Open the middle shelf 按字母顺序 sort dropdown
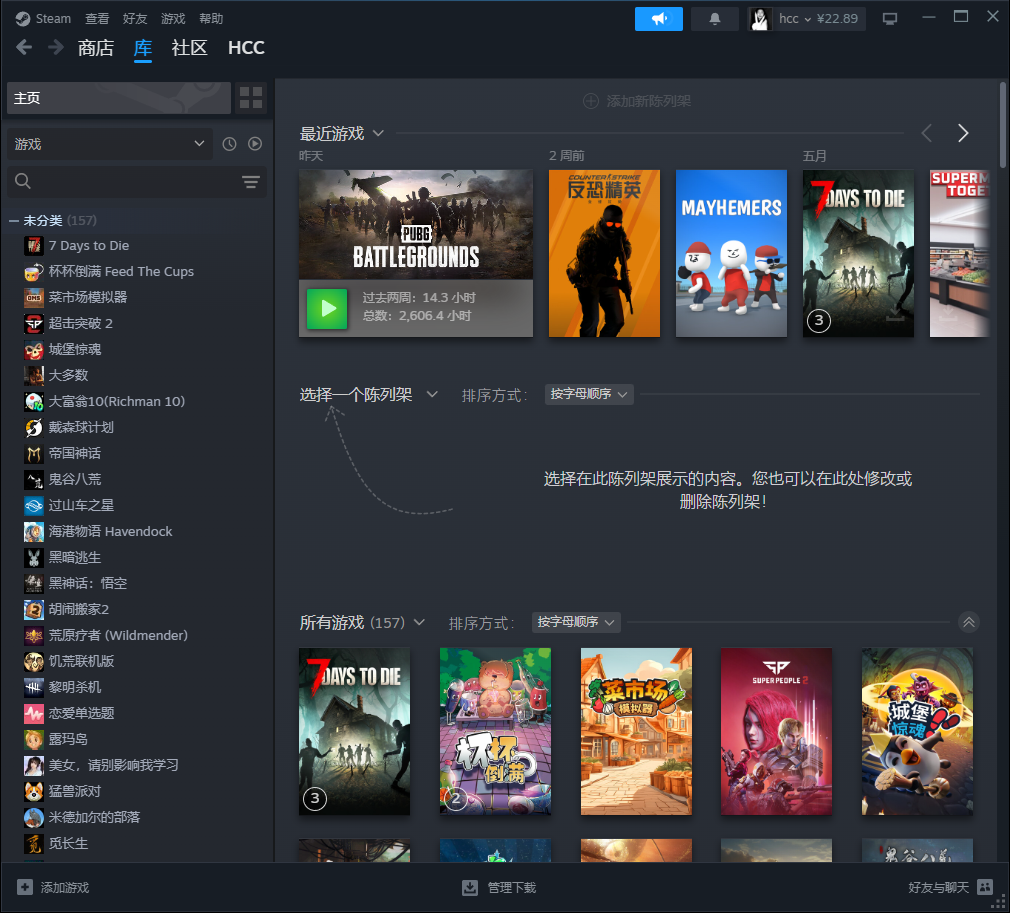This screenshot has width=1010, height=913. (x=589, y=394)
